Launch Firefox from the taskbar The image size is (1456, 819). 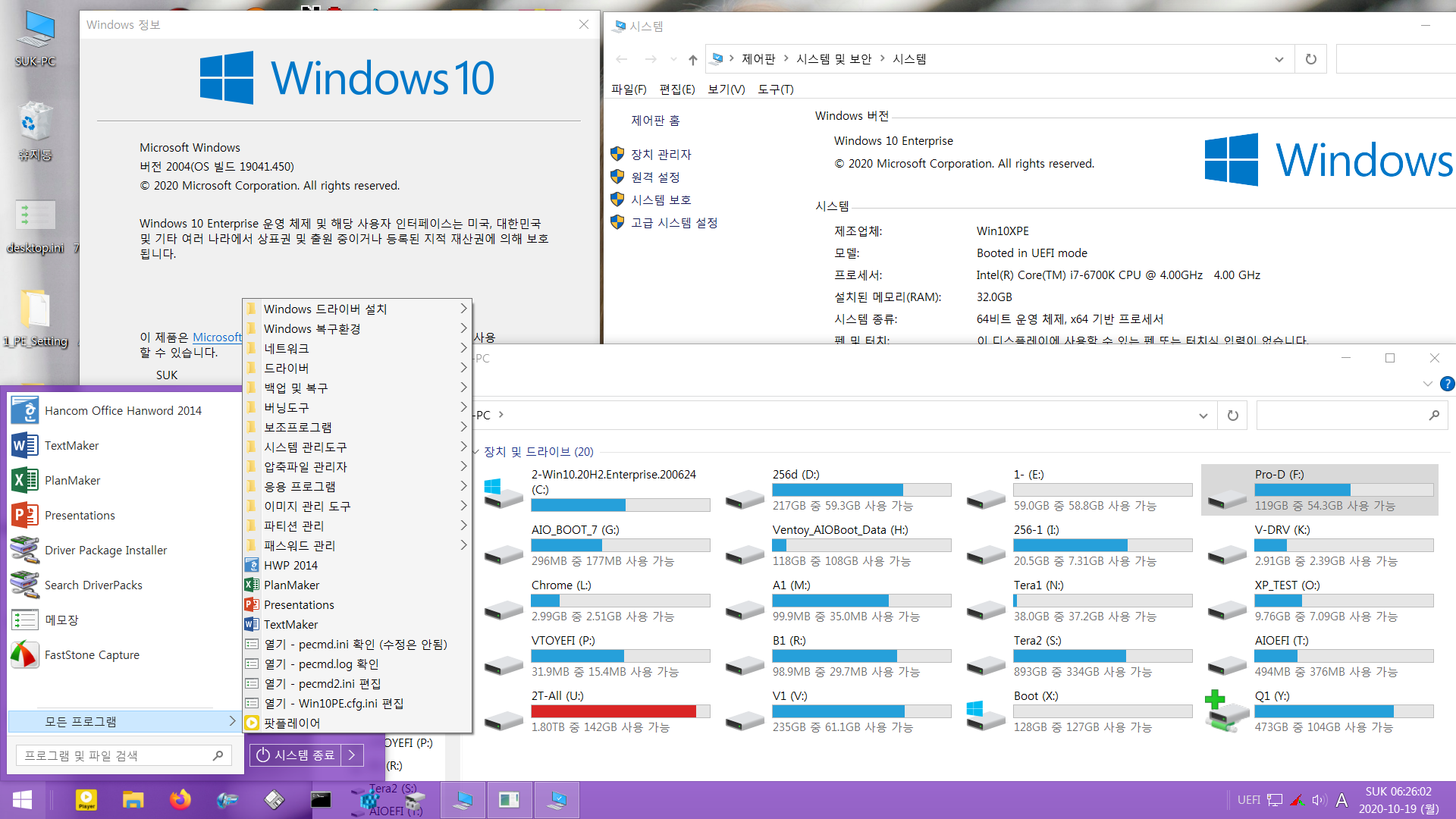pos(180,800)
